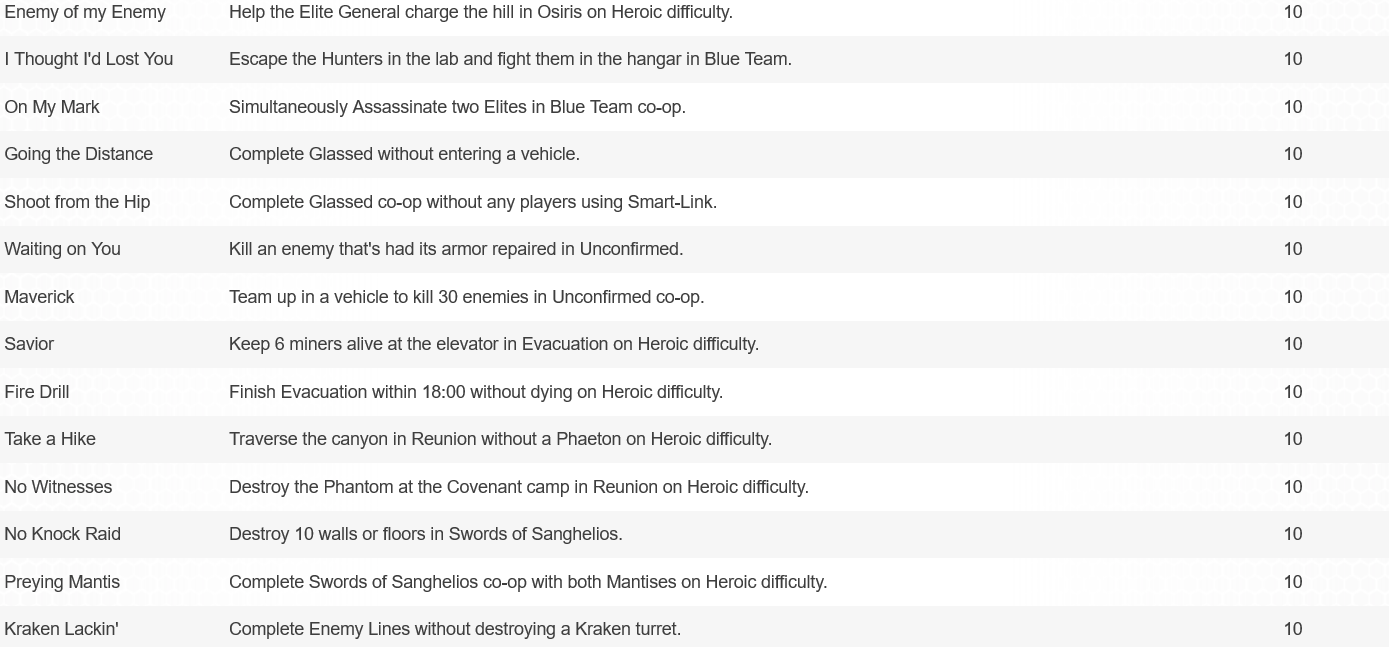
Task: Select the Destroy 10 walls or floors description
Action: click(x=426, y=534)
